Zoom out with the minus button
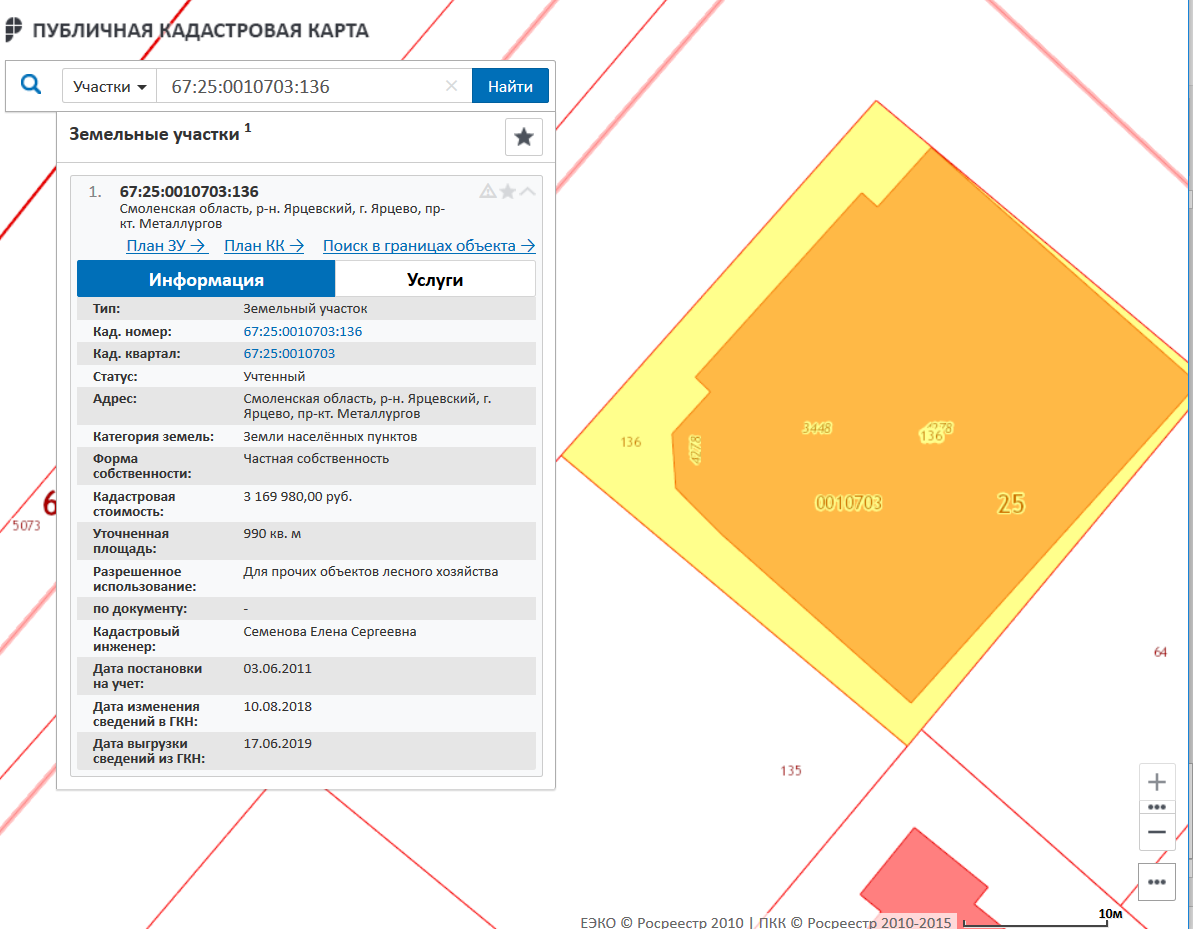Image resolution: width=1193 pixels, height=929 pixels. point(1157,831)
